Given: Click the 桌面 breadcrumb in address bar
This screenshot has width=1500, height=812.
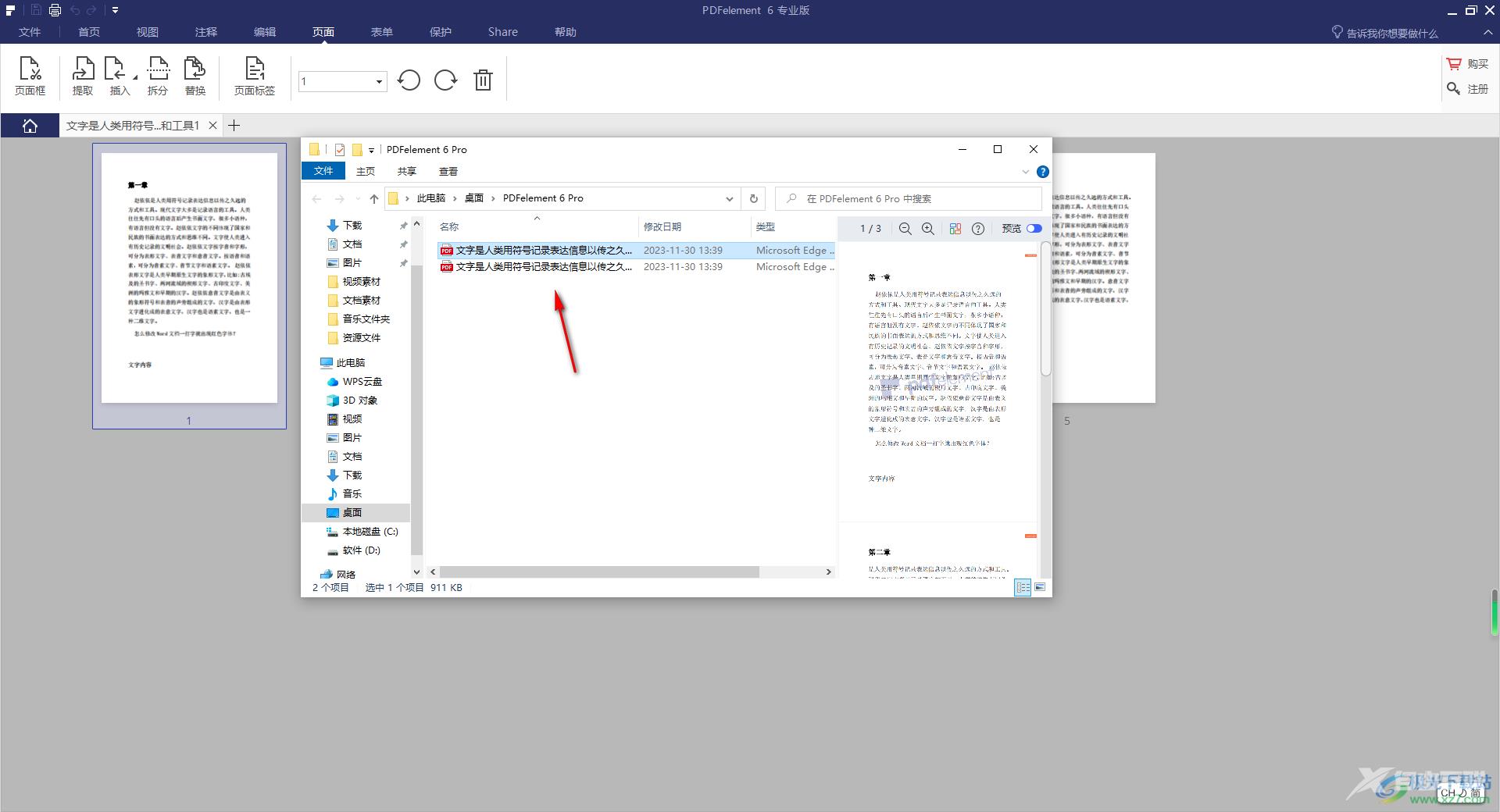Looking at the screenshot, I should [474, 198].
